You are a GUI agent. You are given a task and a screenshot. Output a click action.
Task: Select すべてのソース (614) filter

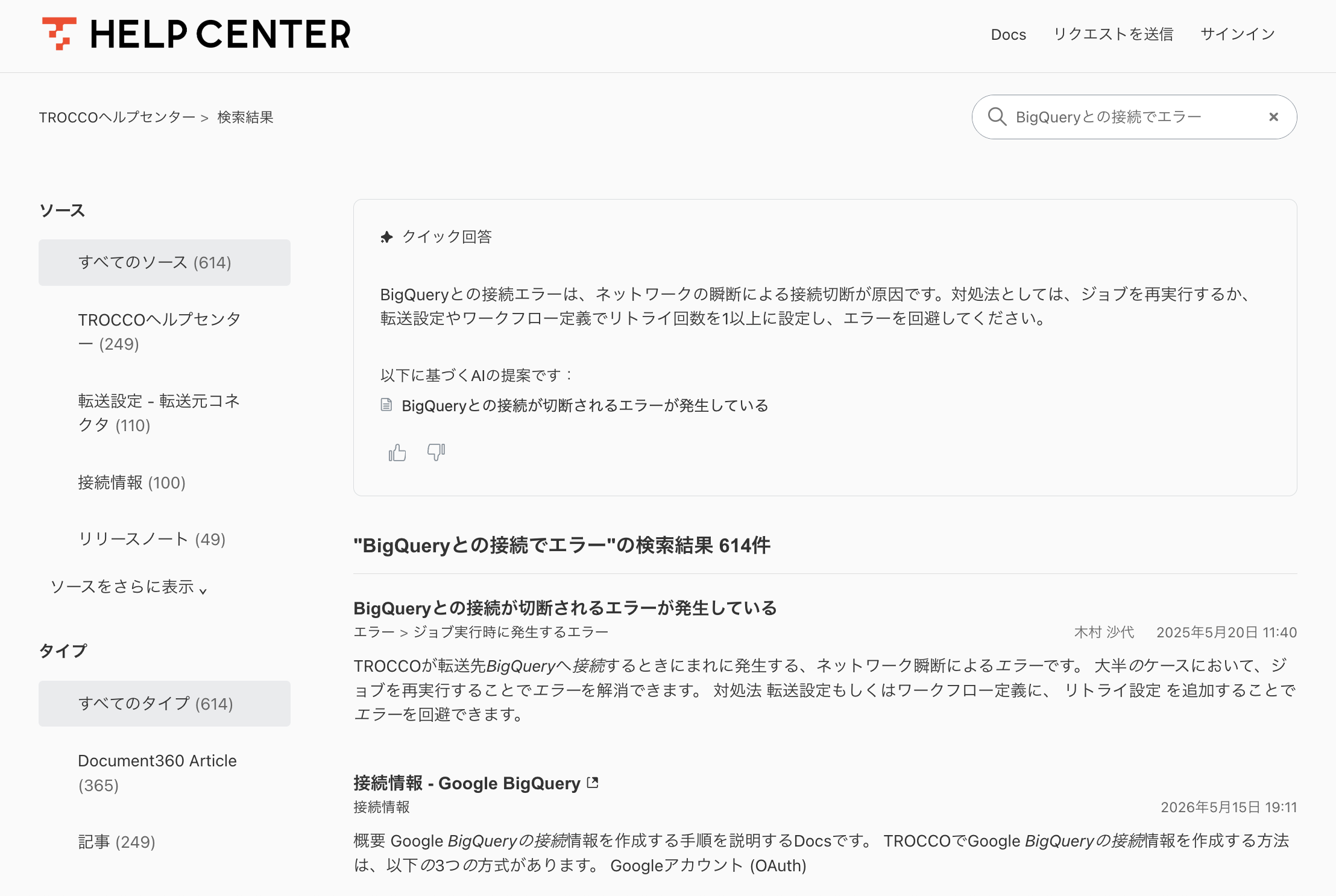click(x=165, y=262)
